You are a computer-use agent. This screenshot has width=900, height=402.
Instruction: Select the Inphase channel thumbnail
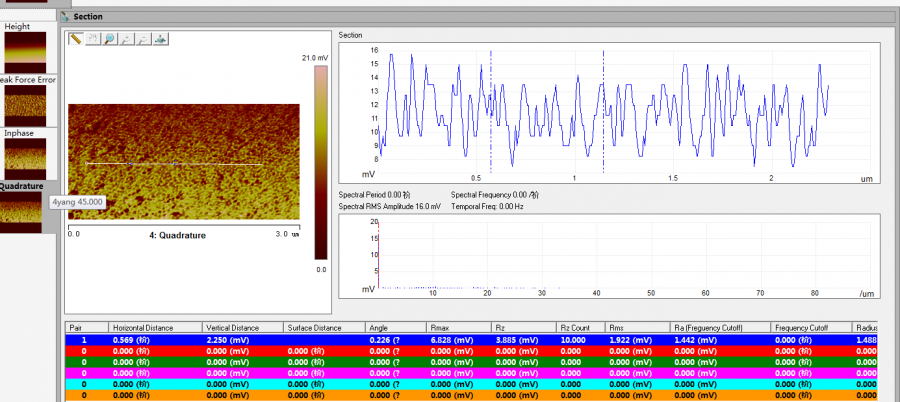(24, 158)
